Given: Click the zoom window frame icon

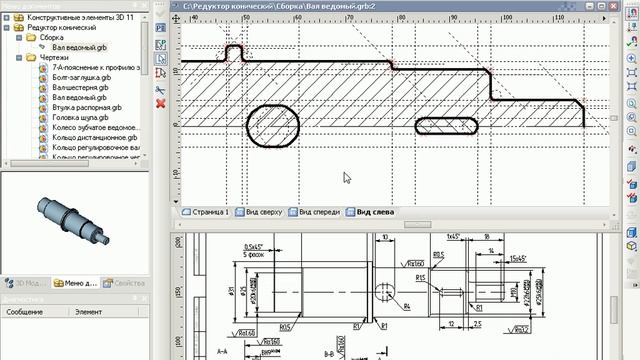Looking at the screenshot, I should click(x=632, y=72).
